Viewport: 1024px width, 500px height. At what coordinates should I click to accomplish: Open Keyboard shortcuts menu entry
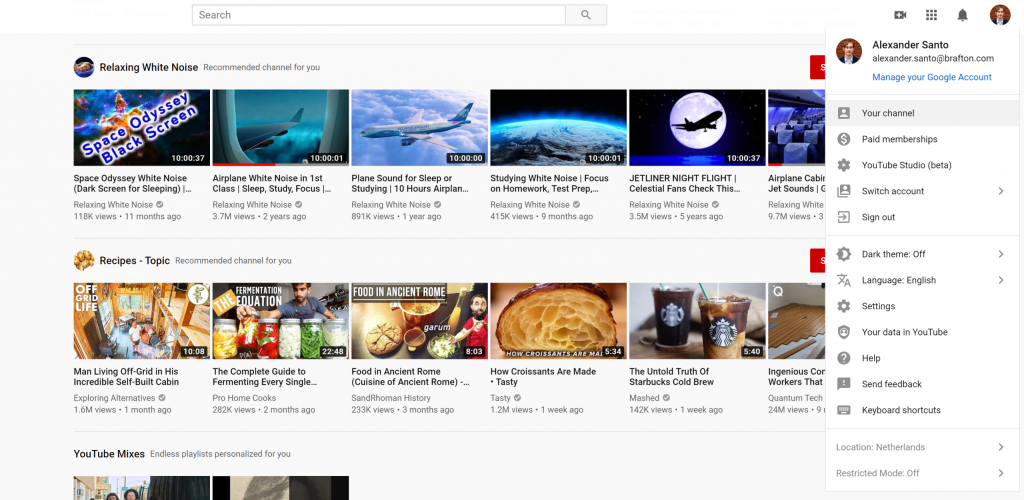tap(901, 410)
